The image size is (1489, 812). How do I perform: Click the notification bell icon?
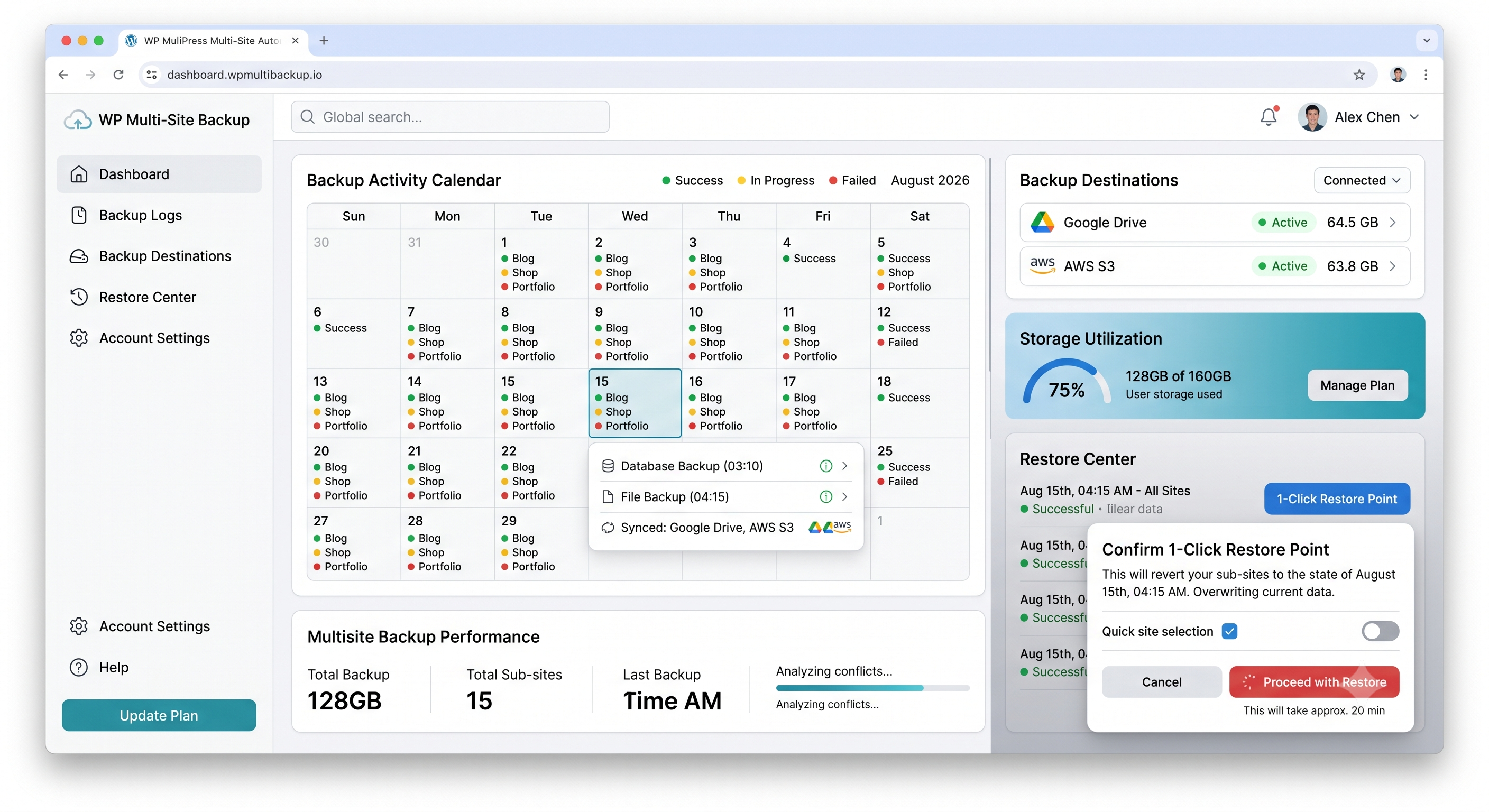pos(1268,117)
